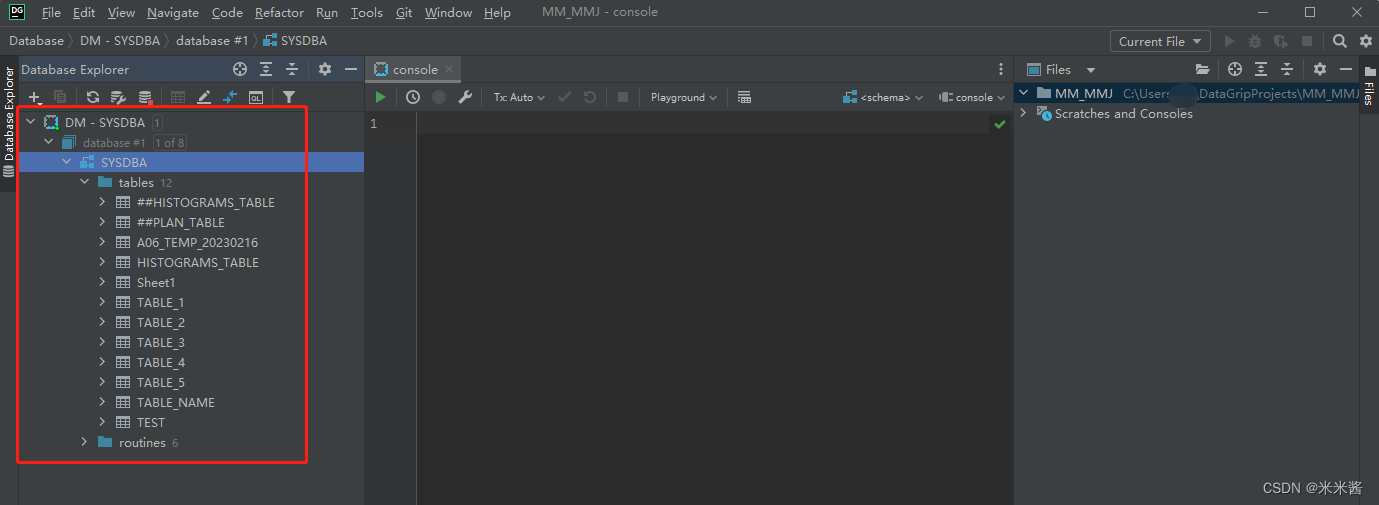Click the Refresh icon in Database Explorer toolbar

93,97
